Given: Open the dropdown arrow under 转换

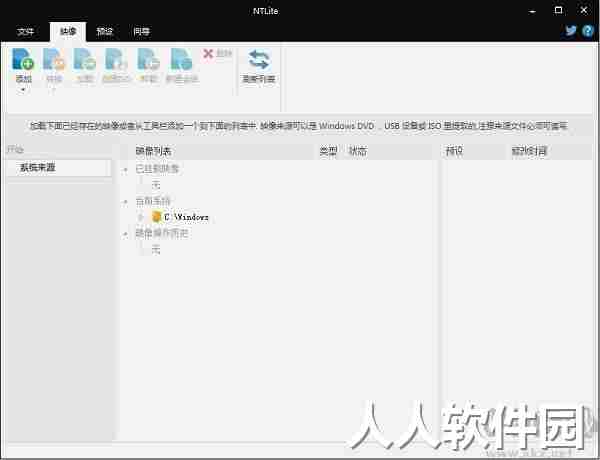Looking at the screenshot, I should [x=54, y=90].
